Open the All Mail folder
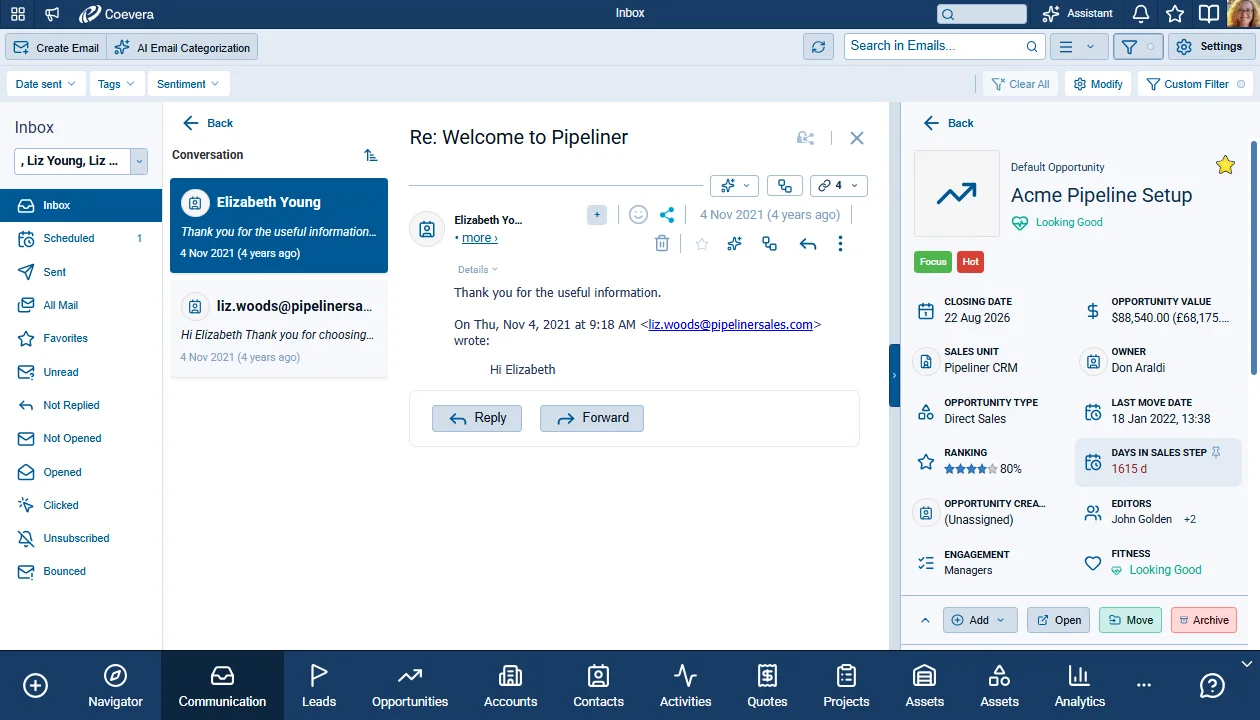This screenshot has width=1260, height=720. [x=81, y=305]
